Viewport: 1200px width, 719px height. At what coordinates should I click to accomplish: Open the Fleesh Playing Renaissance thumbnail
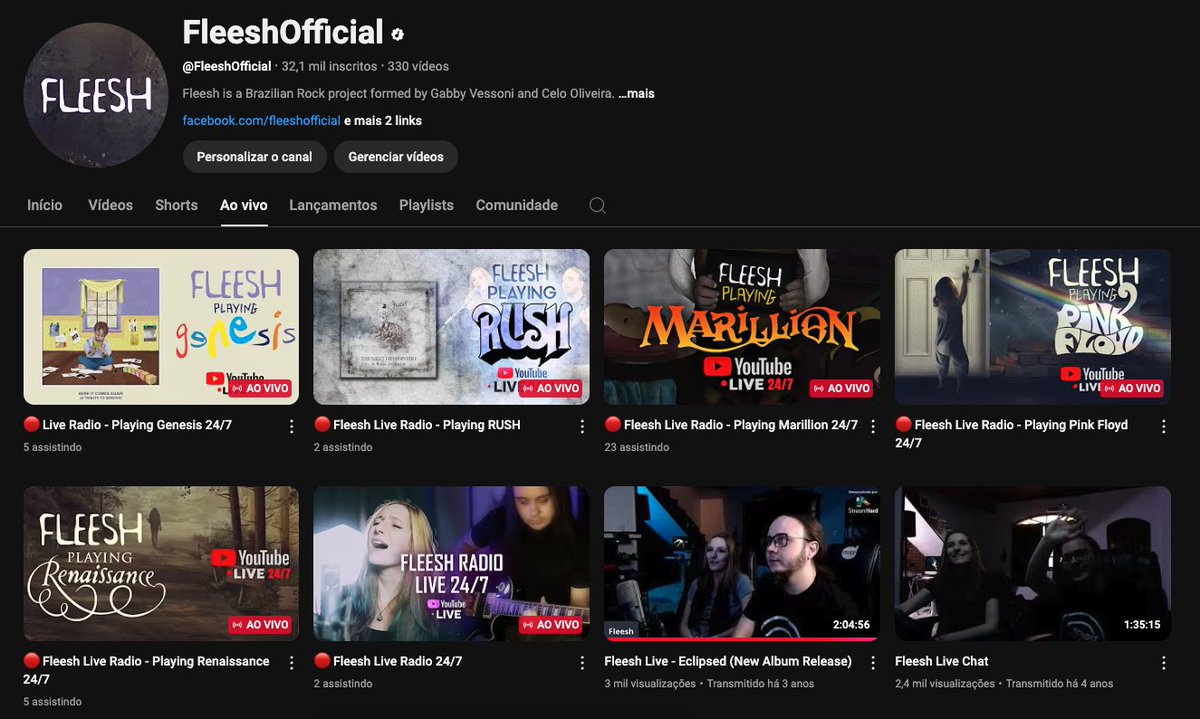[161, 564]
